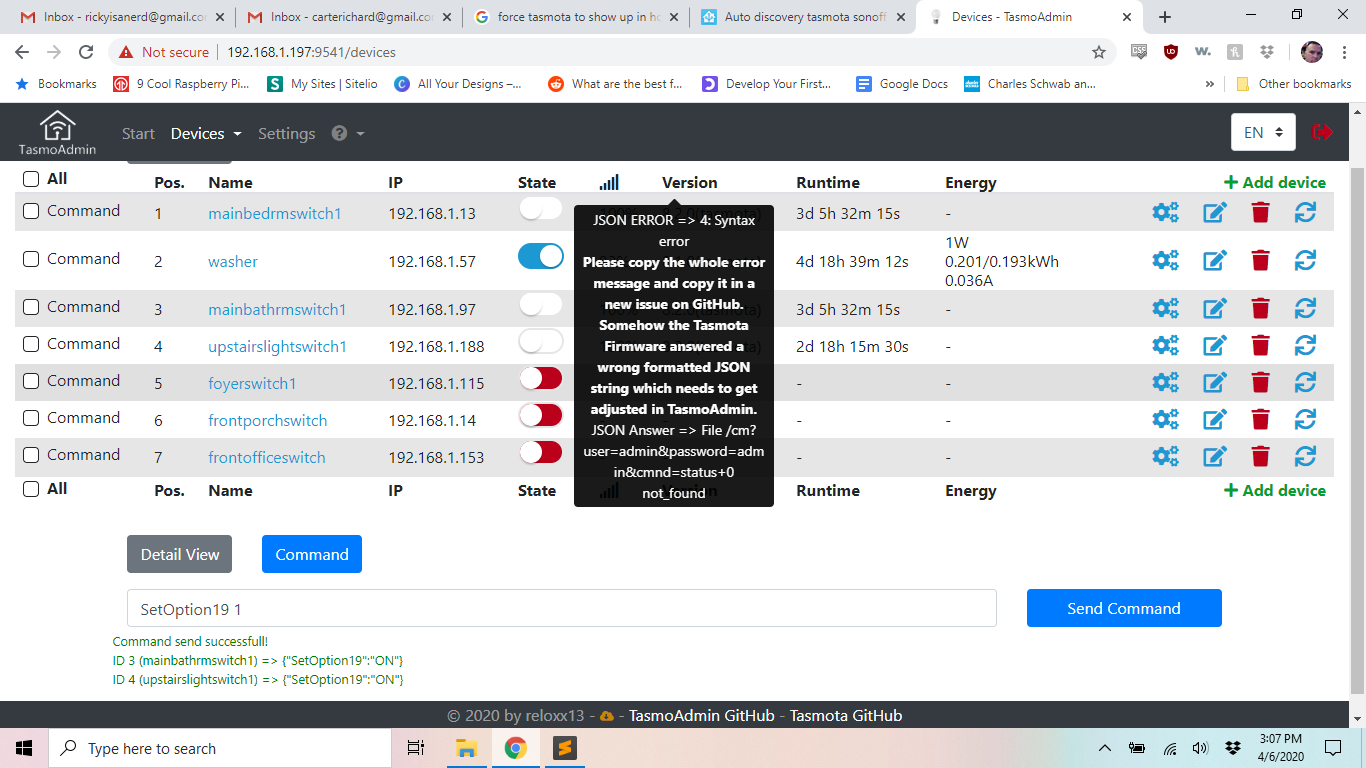Viewport: 1366px width, 768px height.
Task: Check the Command checkbox for mainbathrmswitch1
Action: (29, 307)
